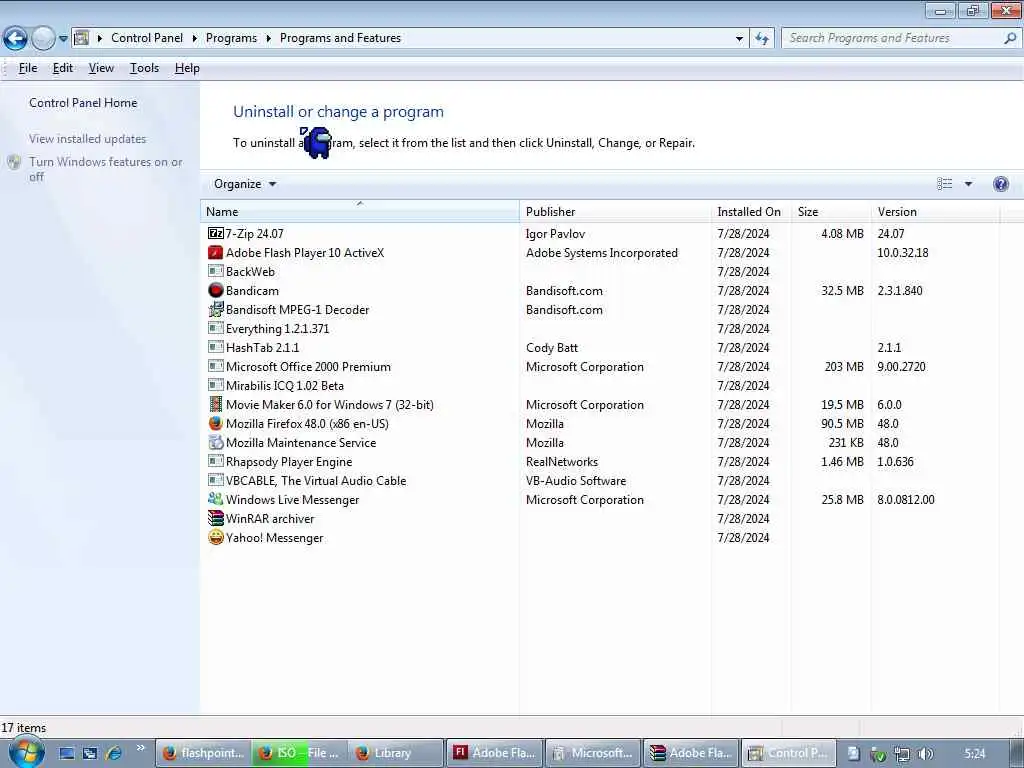Sort by the Size column header
1024x768 pixels.
tap(831, 212)
